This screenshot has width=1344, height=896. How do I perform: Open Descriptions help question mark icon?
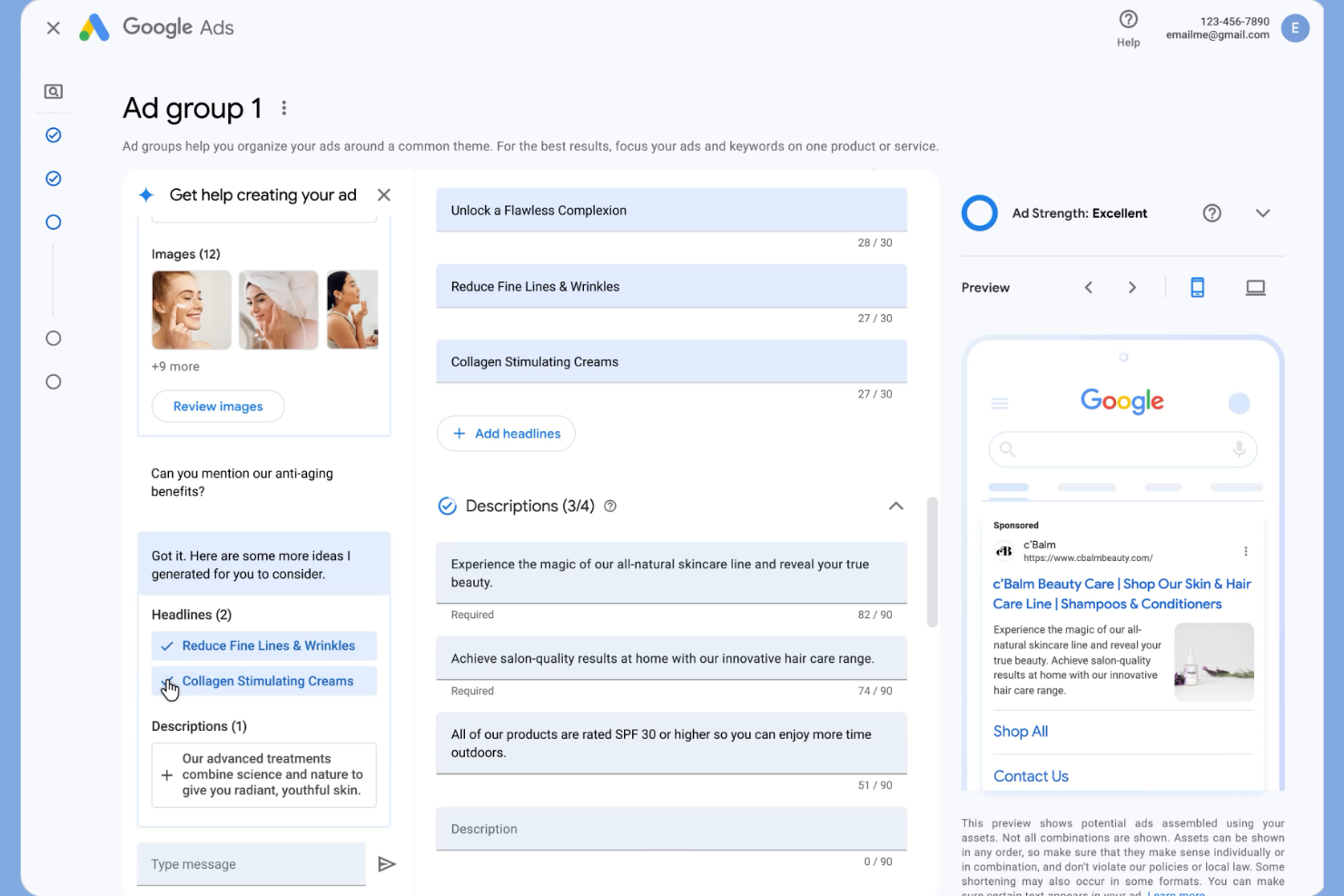[610, 507]
